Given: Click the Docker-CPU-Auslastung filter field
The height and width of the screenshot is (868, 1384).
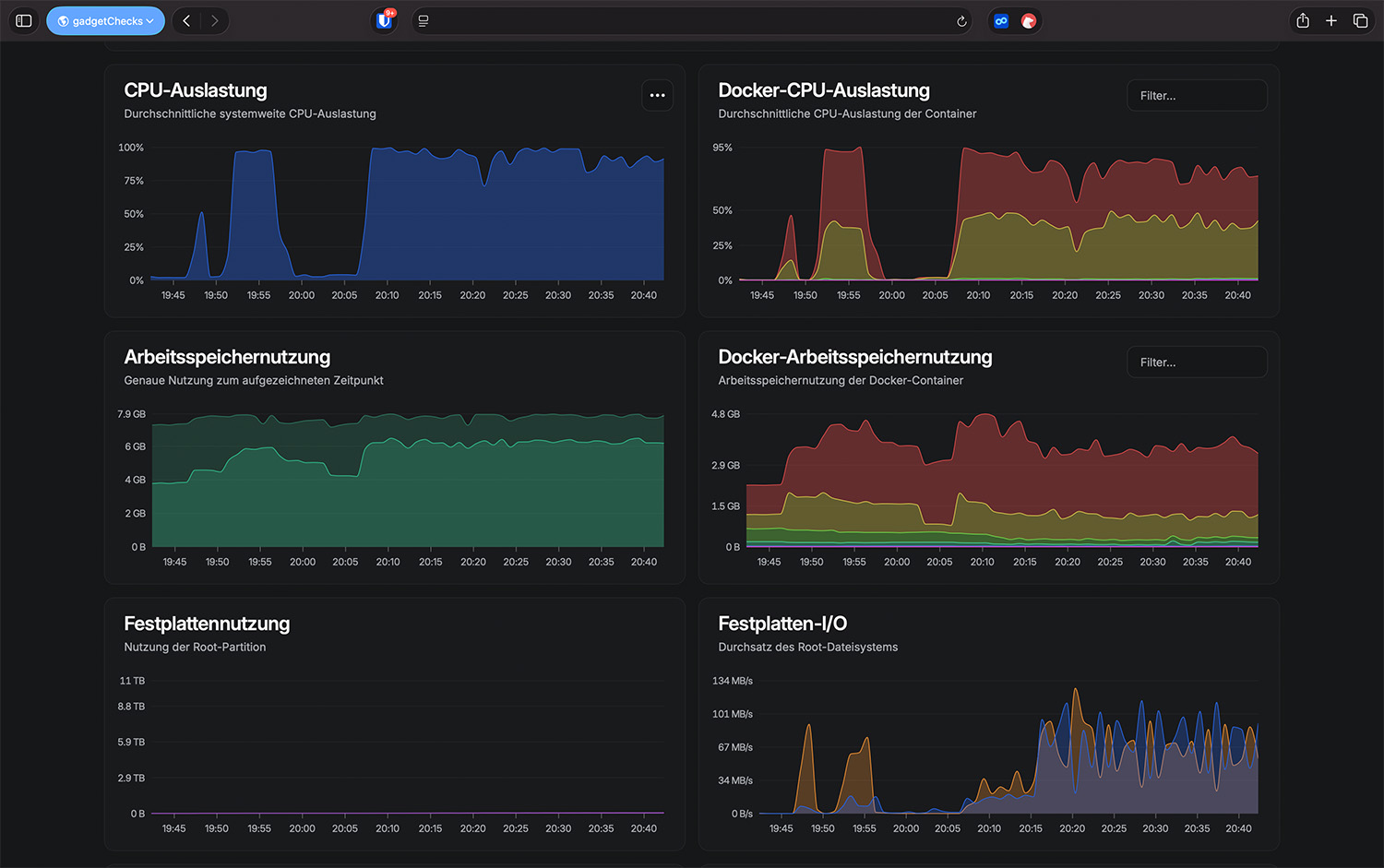Looking at the screenshot, I should [x=1196, y=96].
